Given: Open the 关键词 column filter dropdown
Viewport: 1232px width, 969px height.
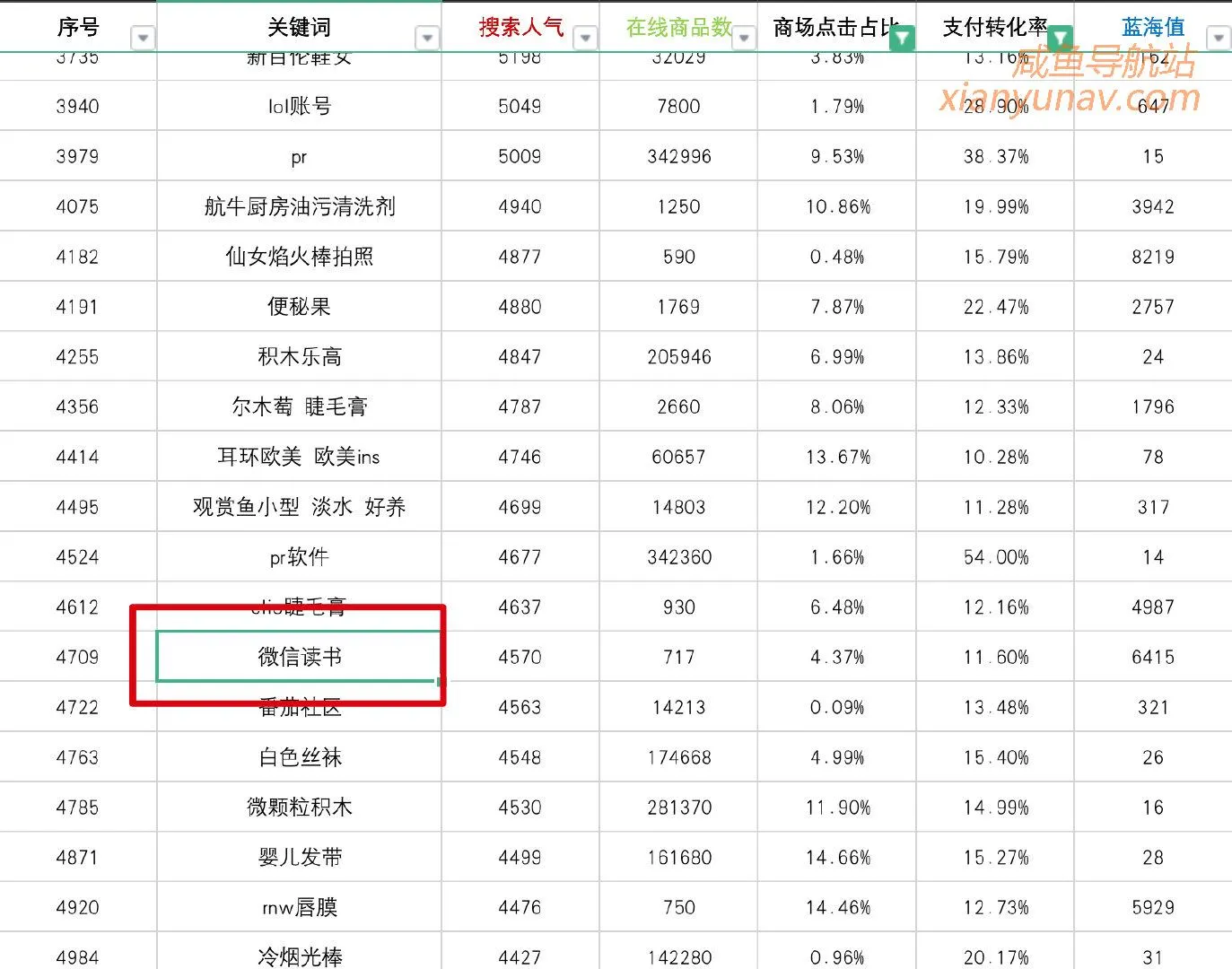Looking at the screenshot, I should click(x=427, y=38).
